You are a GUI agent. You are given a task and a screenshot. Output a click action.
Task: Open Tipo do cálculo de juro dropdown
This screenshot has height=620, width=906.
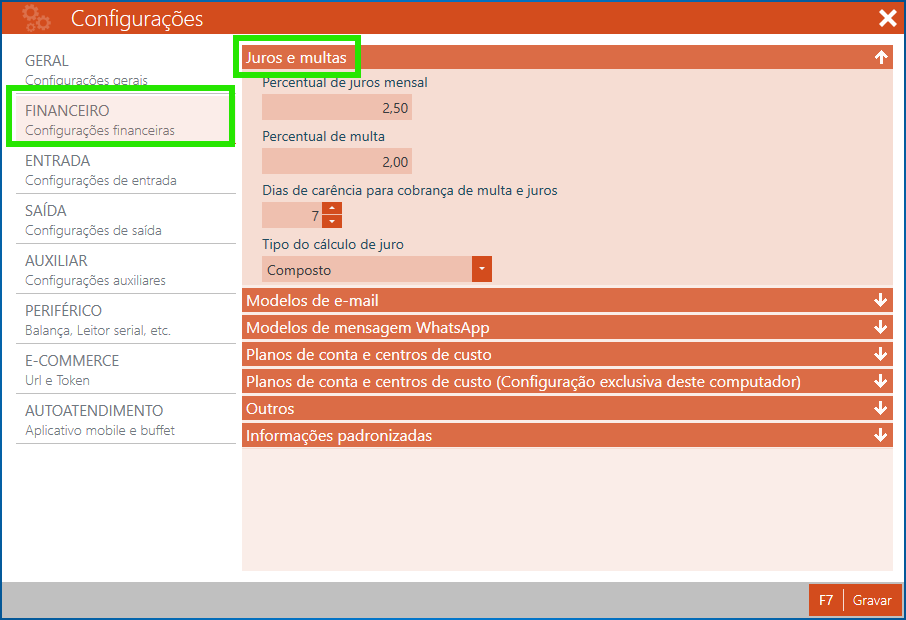482,269
